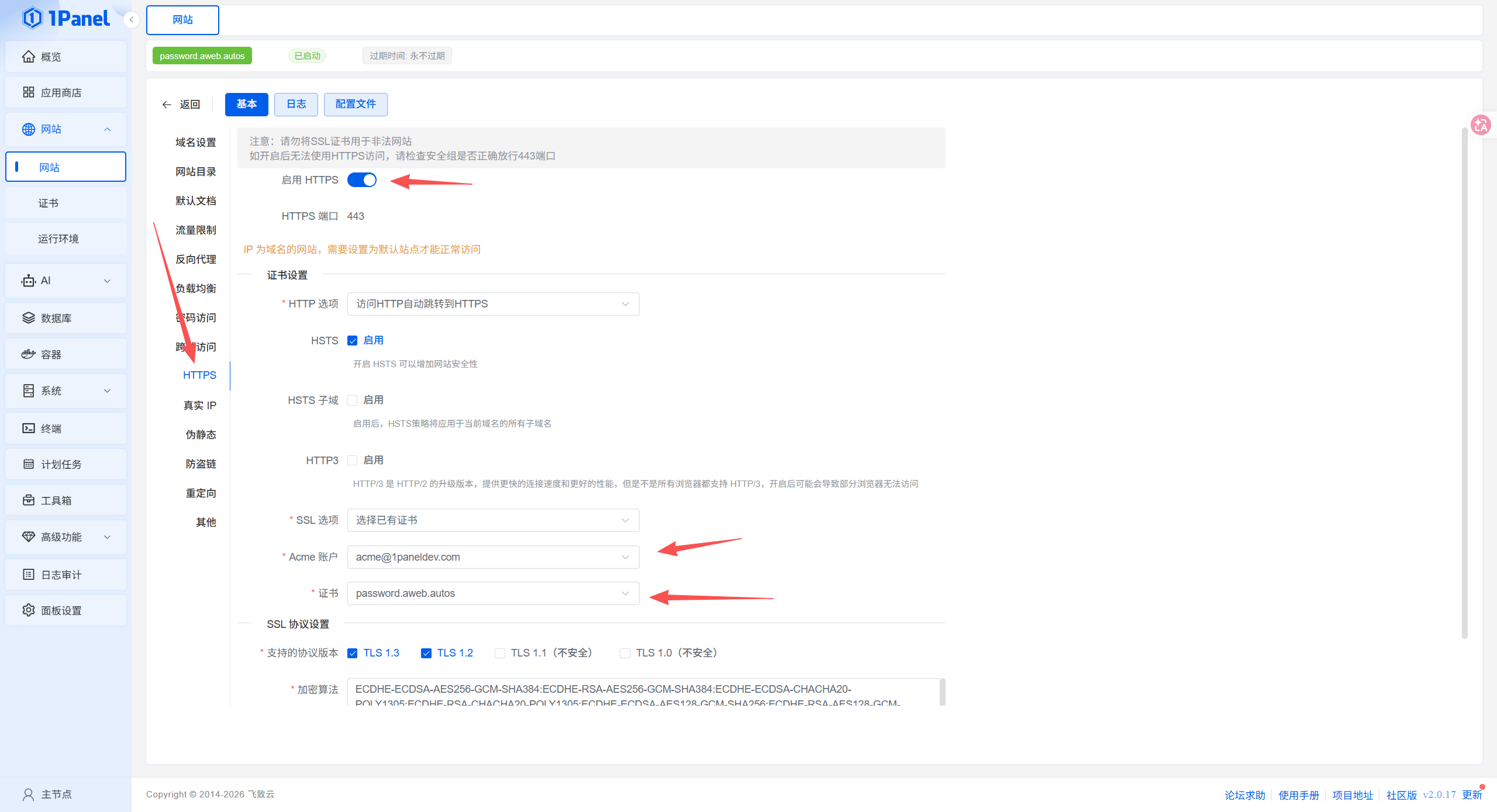This screenshot has width=1497, height=812.
Task: Collapse the sidebar with the arrow button
Action: pos(132,20)
